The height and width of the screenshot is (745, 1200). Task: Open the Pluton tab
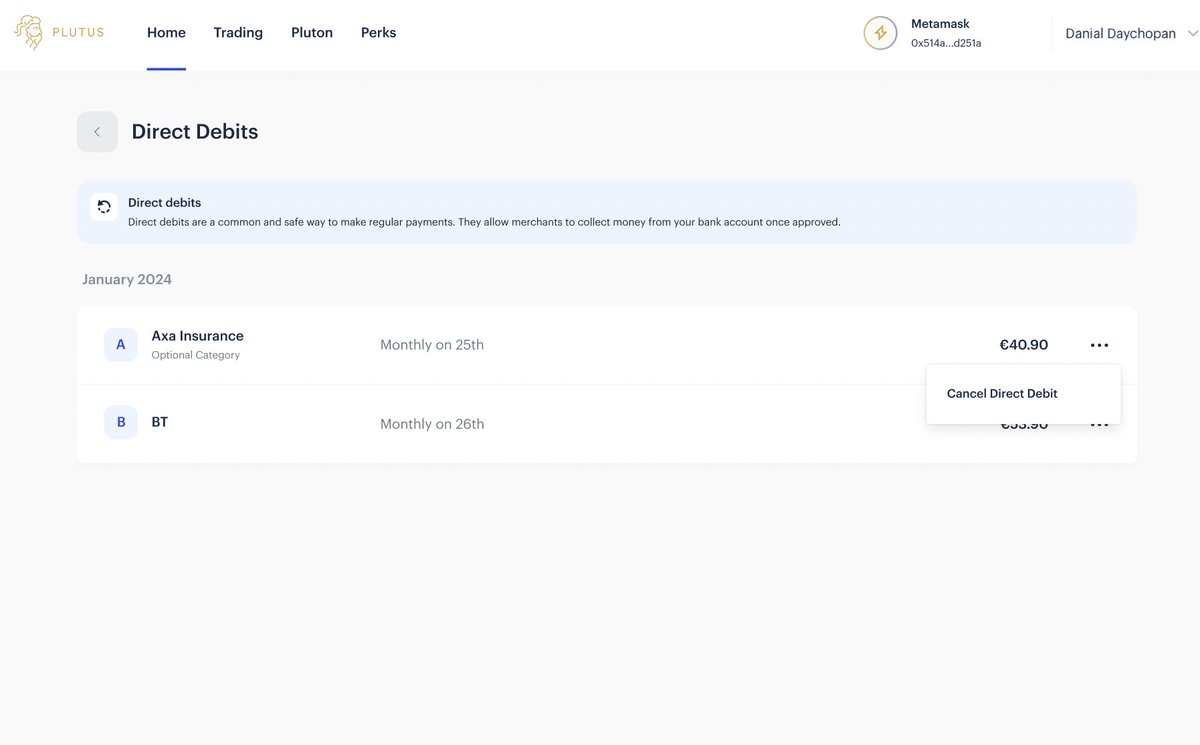coord(312,33)
